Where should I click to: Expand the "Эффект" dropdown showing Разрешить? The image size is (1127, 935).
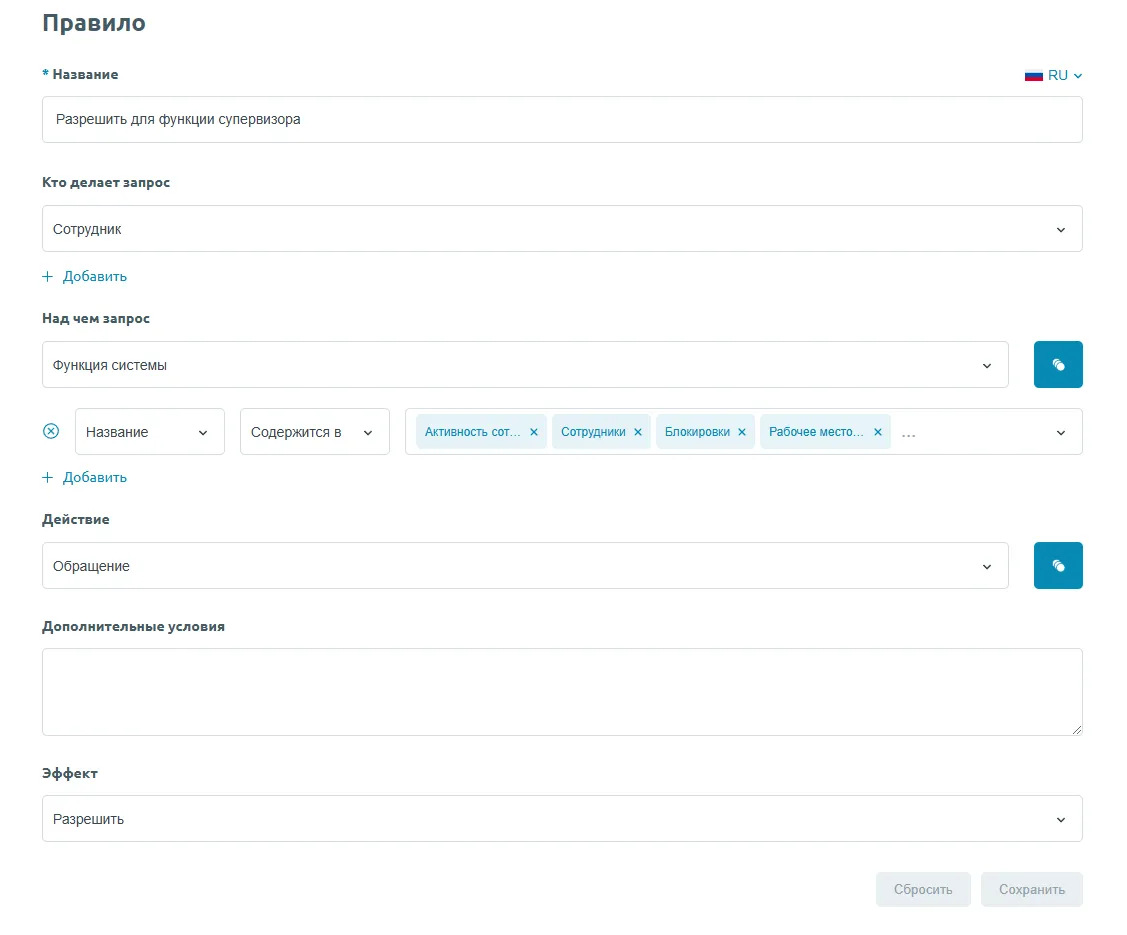tap(561, 819)
